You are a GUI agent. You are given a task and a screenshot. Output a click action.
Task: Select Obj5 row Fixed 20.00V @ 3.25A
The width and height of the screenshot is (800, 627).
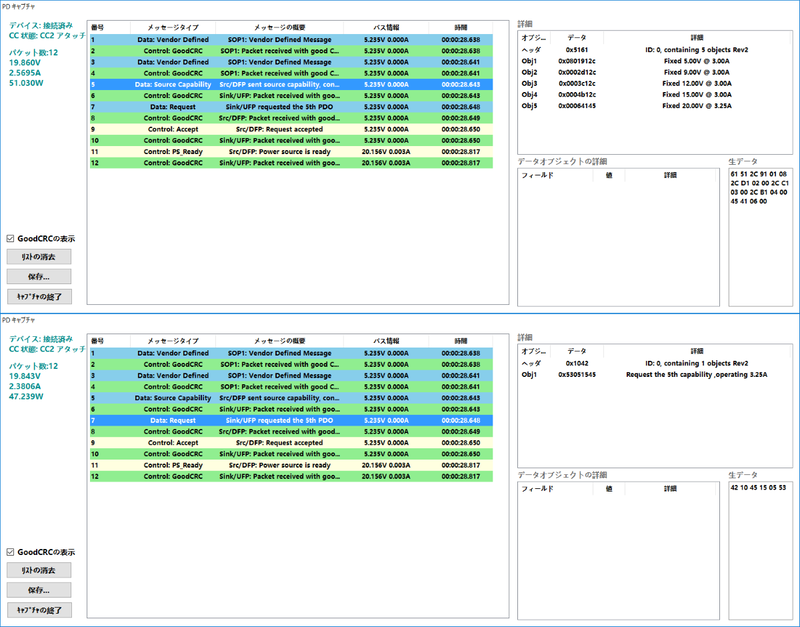(x=655, y=106)
